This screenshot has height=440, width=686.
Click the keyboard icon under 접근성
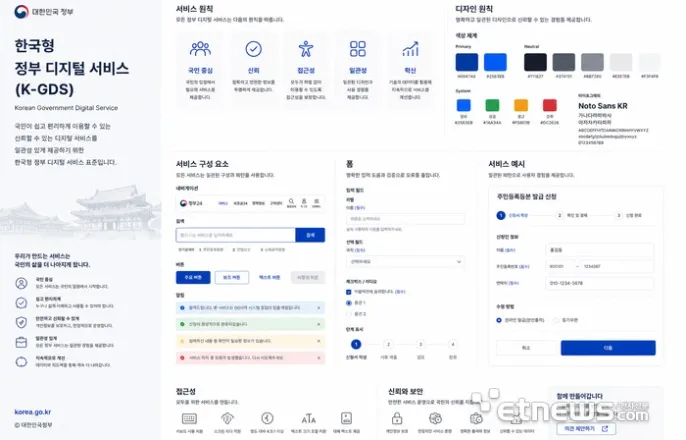[x=189, y=419]
